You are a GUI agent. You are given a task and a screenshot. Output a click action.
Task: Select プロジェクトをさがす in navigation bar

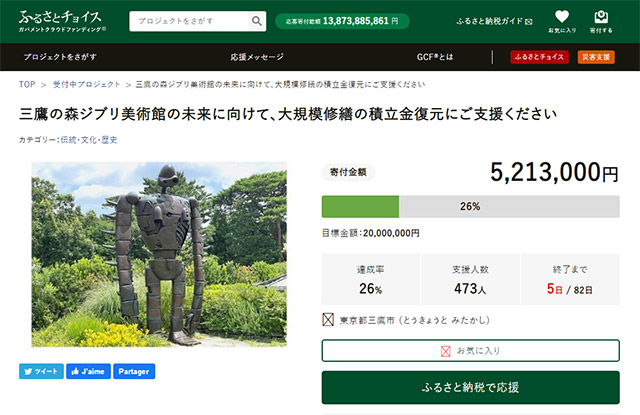(x=60, y=57)
